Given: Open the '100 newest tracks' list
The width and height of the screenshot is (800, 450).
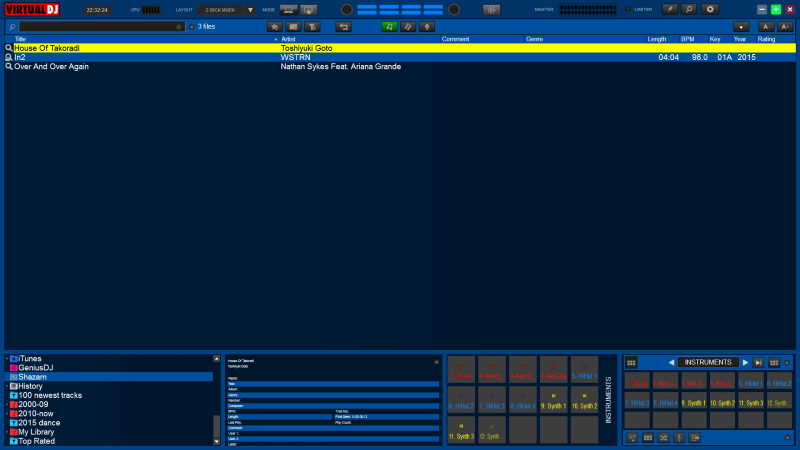Looking at the screenshot, I should coord(49,395).
